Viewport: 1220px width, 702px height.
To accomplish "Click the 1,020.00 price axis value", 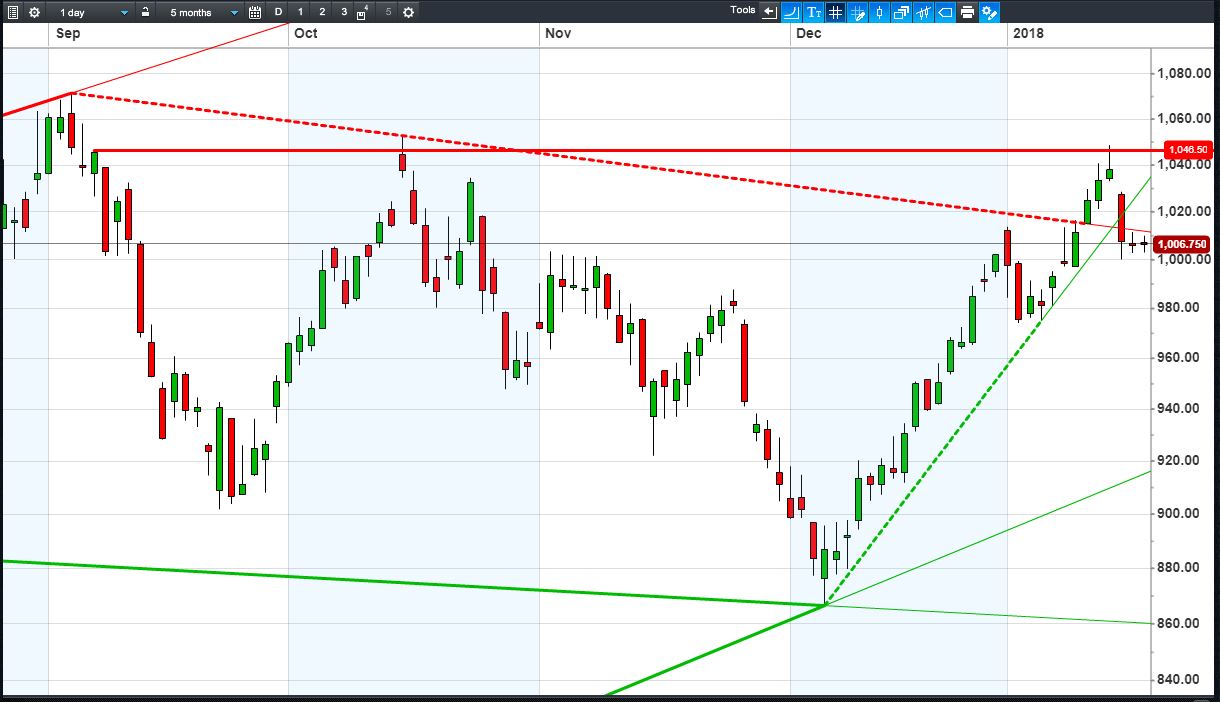I will pyautogui.click(x=1183, y=211).
